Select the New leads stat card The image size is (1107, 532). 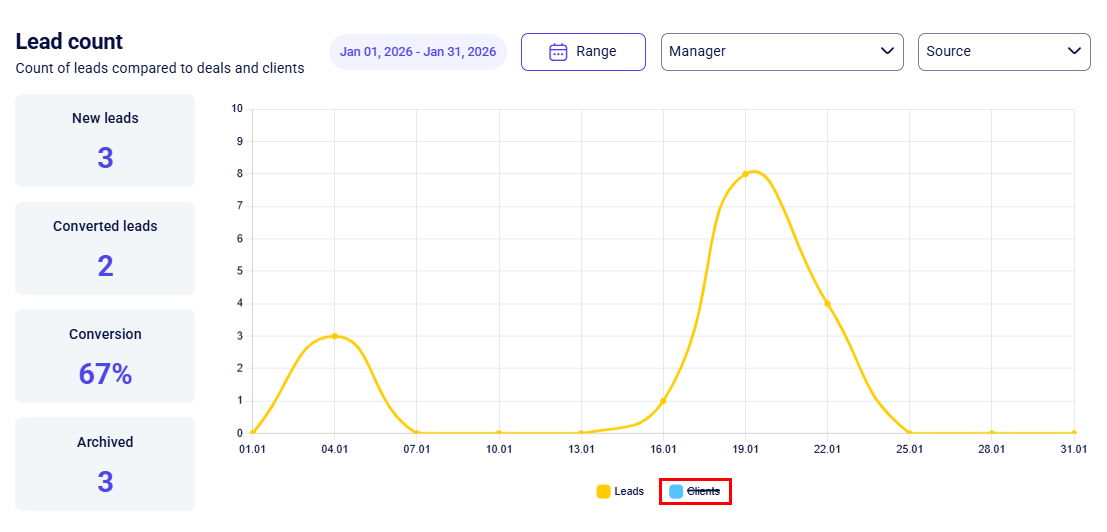pyautogui.click(x=105, y=140)
